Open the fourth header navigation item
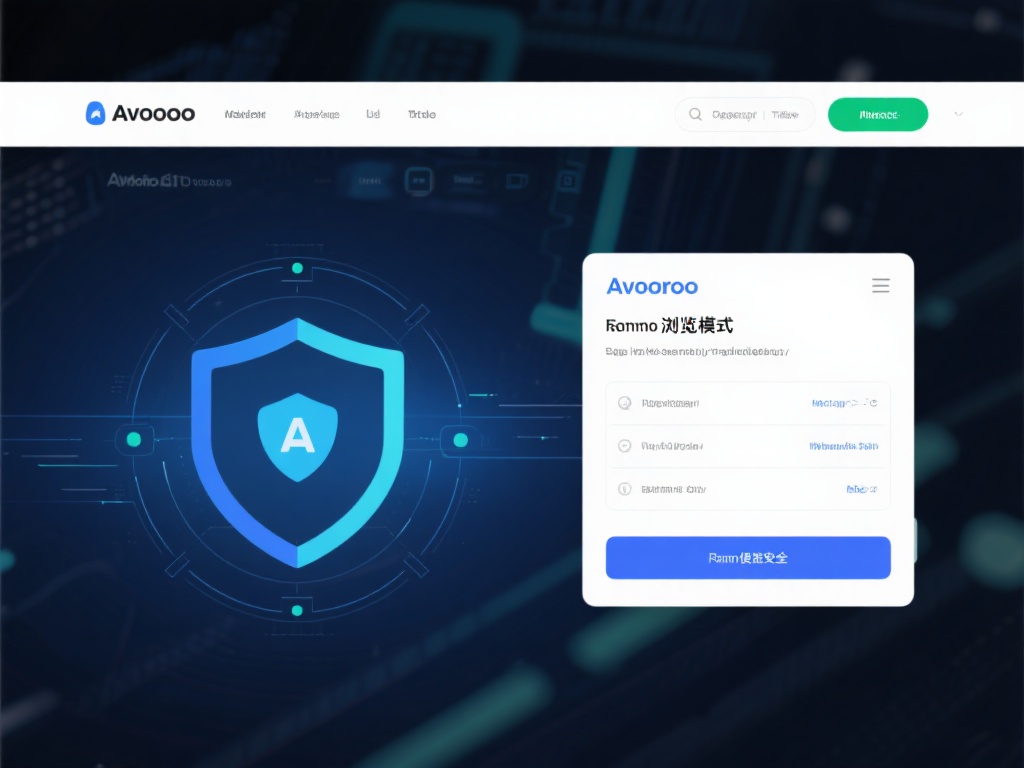Viewport: 1024px width, 768px height. tap(422, 114)
